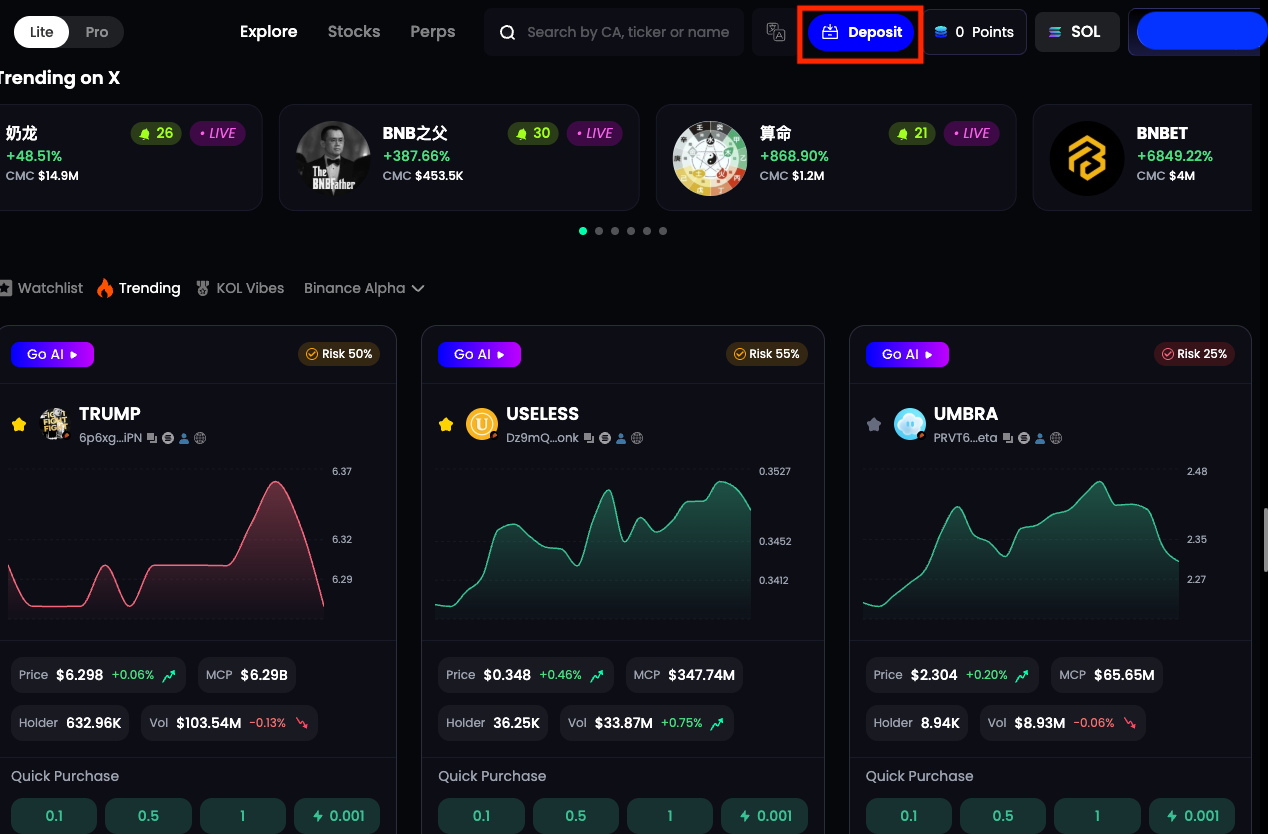Toggle the USELESS watchlist star

click(x=446, y=425)
